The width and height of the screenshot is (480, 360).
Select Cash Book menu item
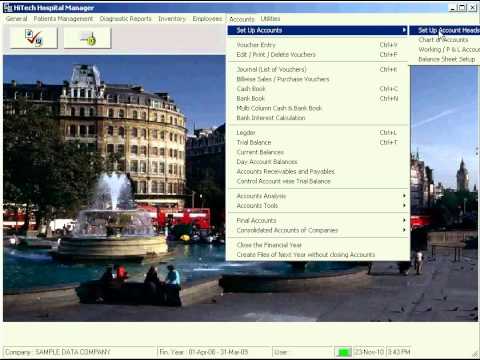pos(318,89)
